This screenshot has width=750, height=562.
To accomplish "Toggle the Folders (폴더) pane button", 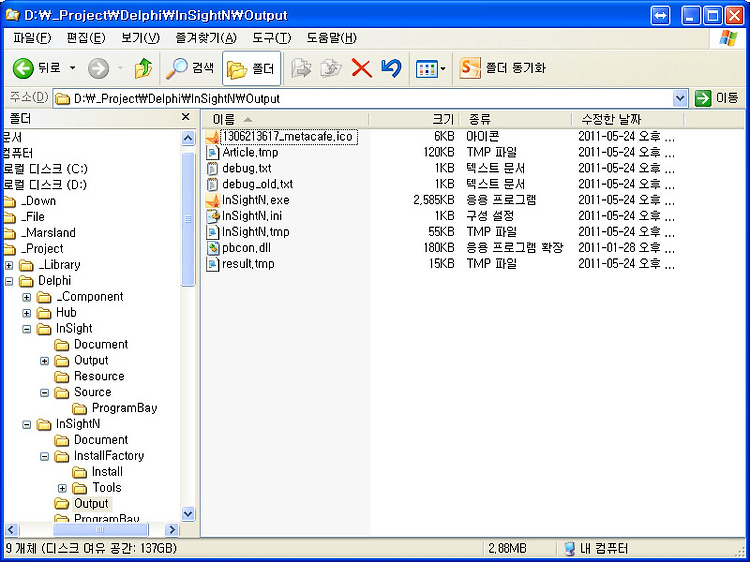I will tap(251, 68).
